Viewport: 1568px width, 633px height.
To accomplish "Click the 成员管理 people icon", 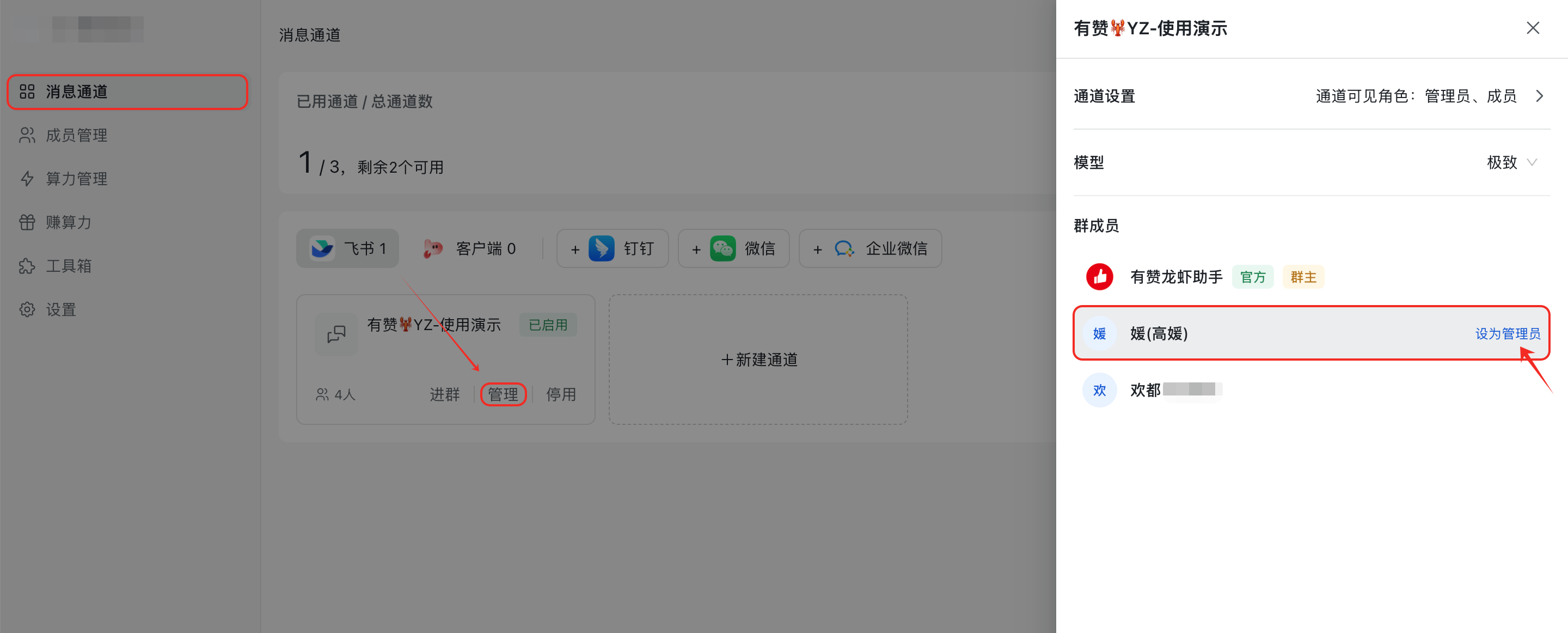I will tap(27, 135).
